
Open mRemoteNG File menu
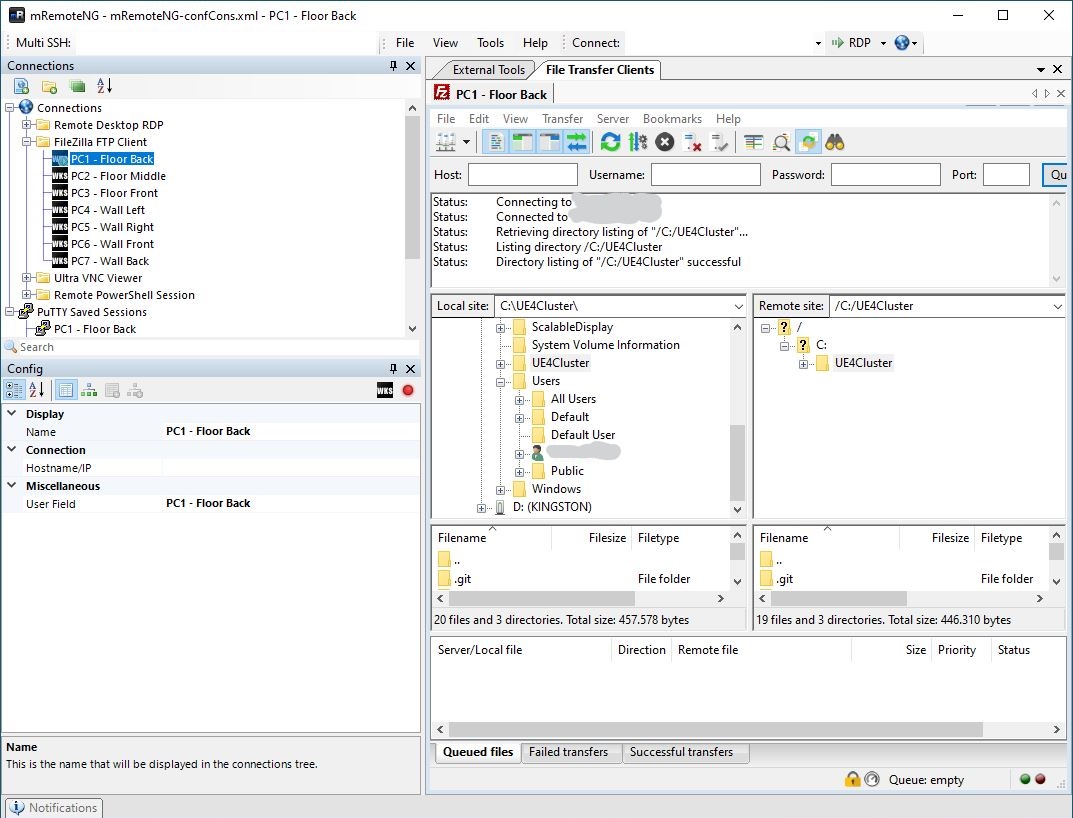(x=405, y=42)
